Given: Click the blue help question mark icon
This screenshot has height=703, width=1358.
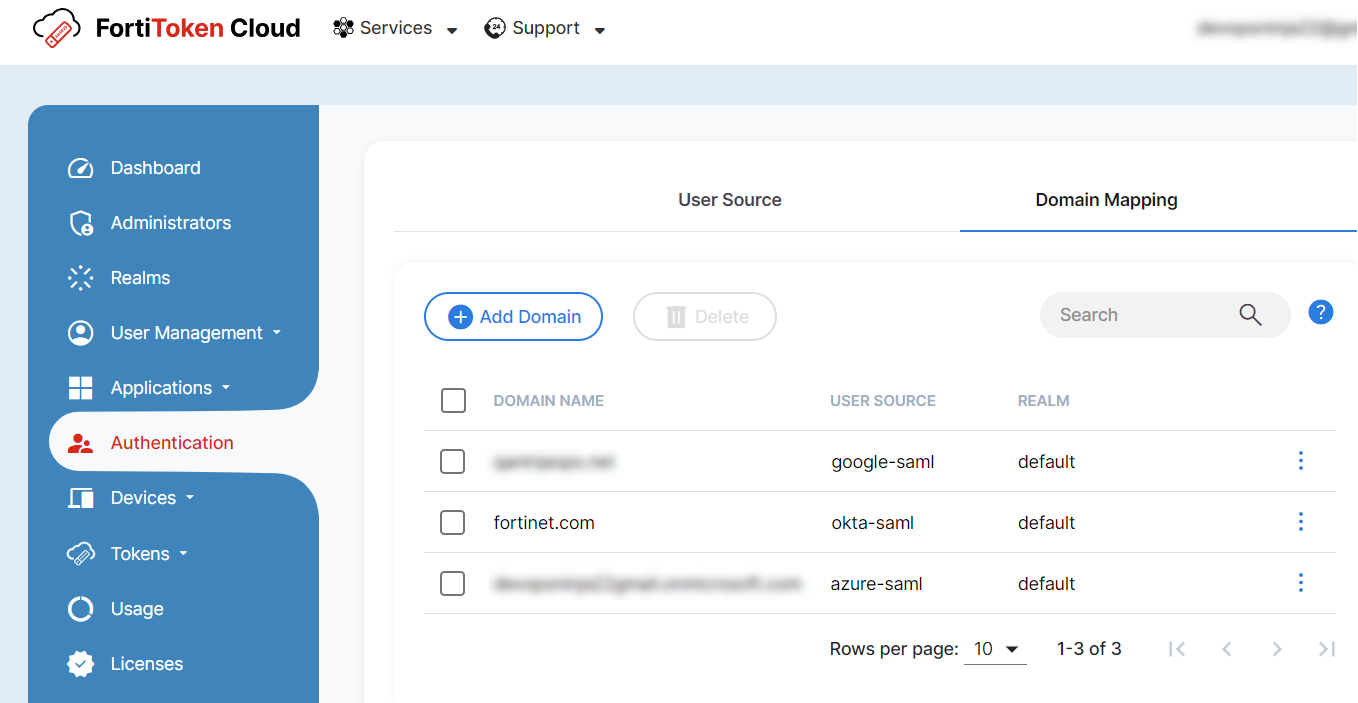Looking at the screenshot, I should click(x=1320, y=312).
